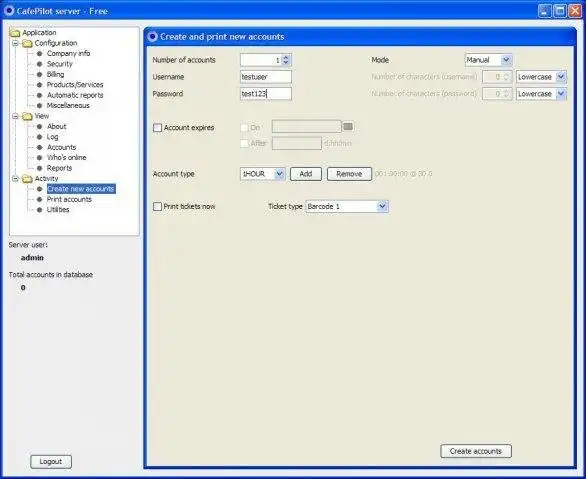Select Who's online in the tree
Viewport: 586px width, 479px height.
point(67,158)
